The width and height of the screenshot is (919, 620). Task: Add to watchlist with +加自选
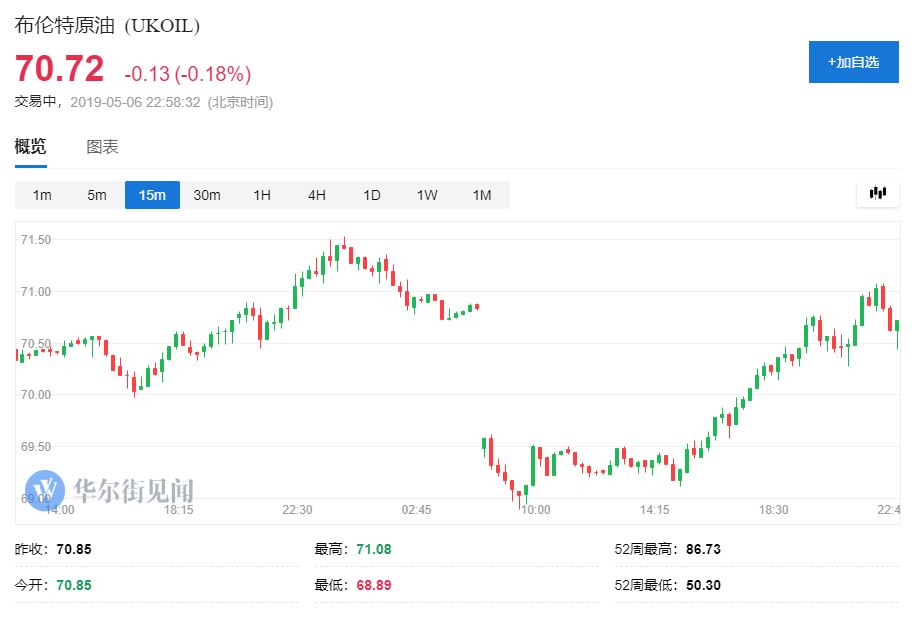(853, 62)
